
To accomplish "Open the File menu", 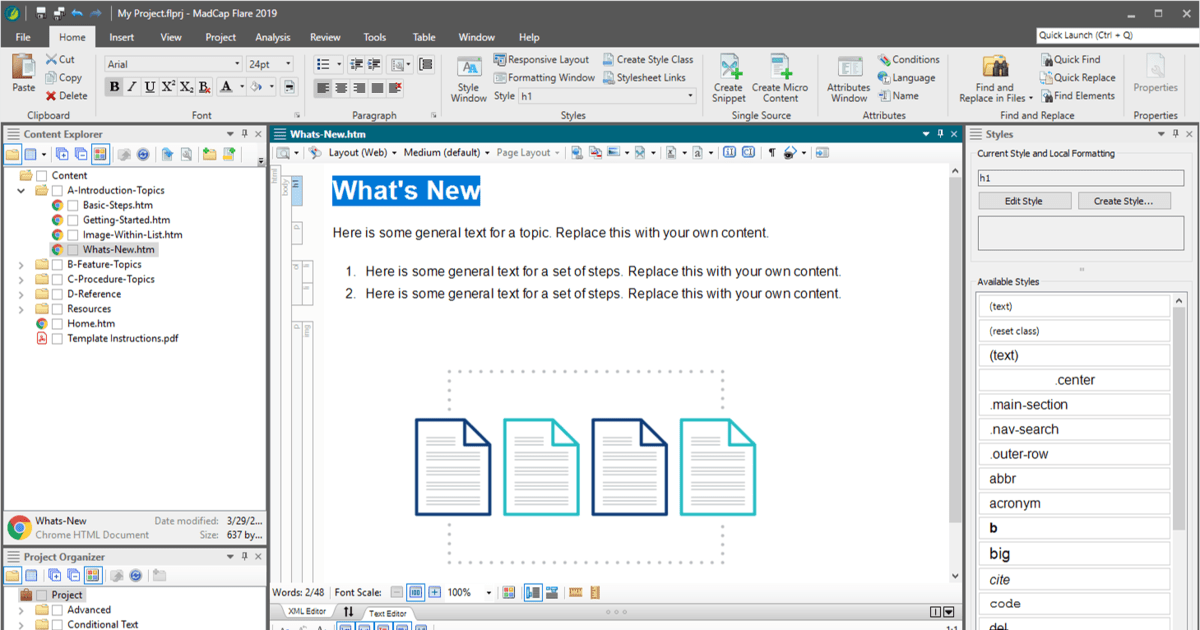I will pos(23,37).
